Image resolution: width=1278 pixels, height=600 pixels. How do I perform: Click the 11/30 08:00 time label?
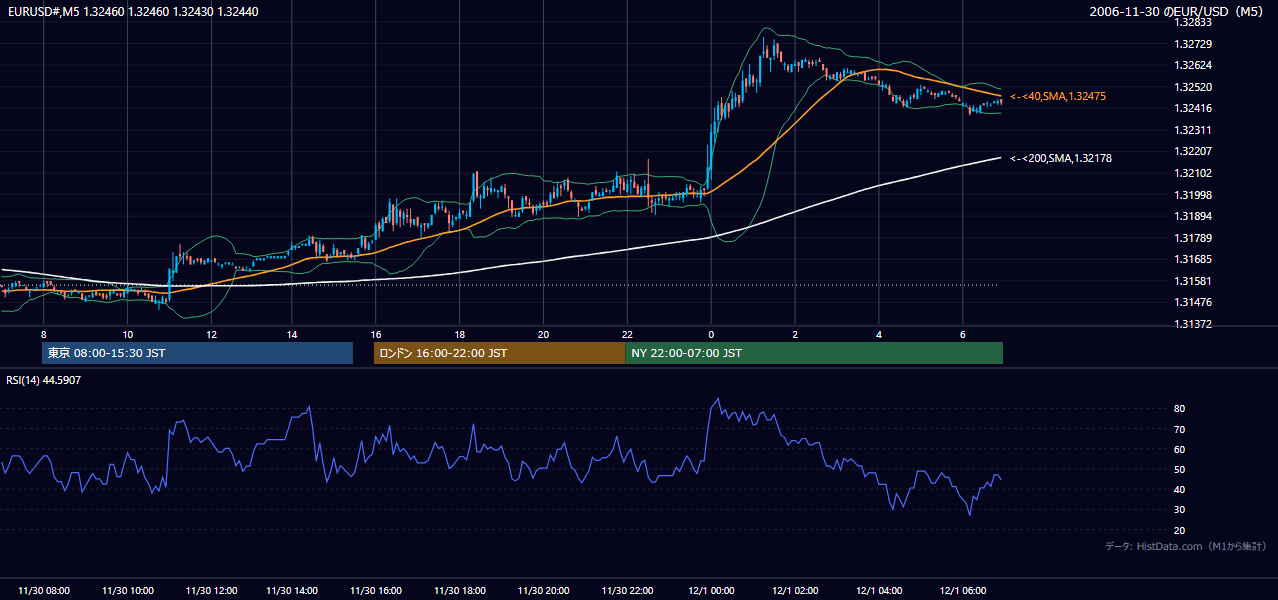tap(44, 591)
